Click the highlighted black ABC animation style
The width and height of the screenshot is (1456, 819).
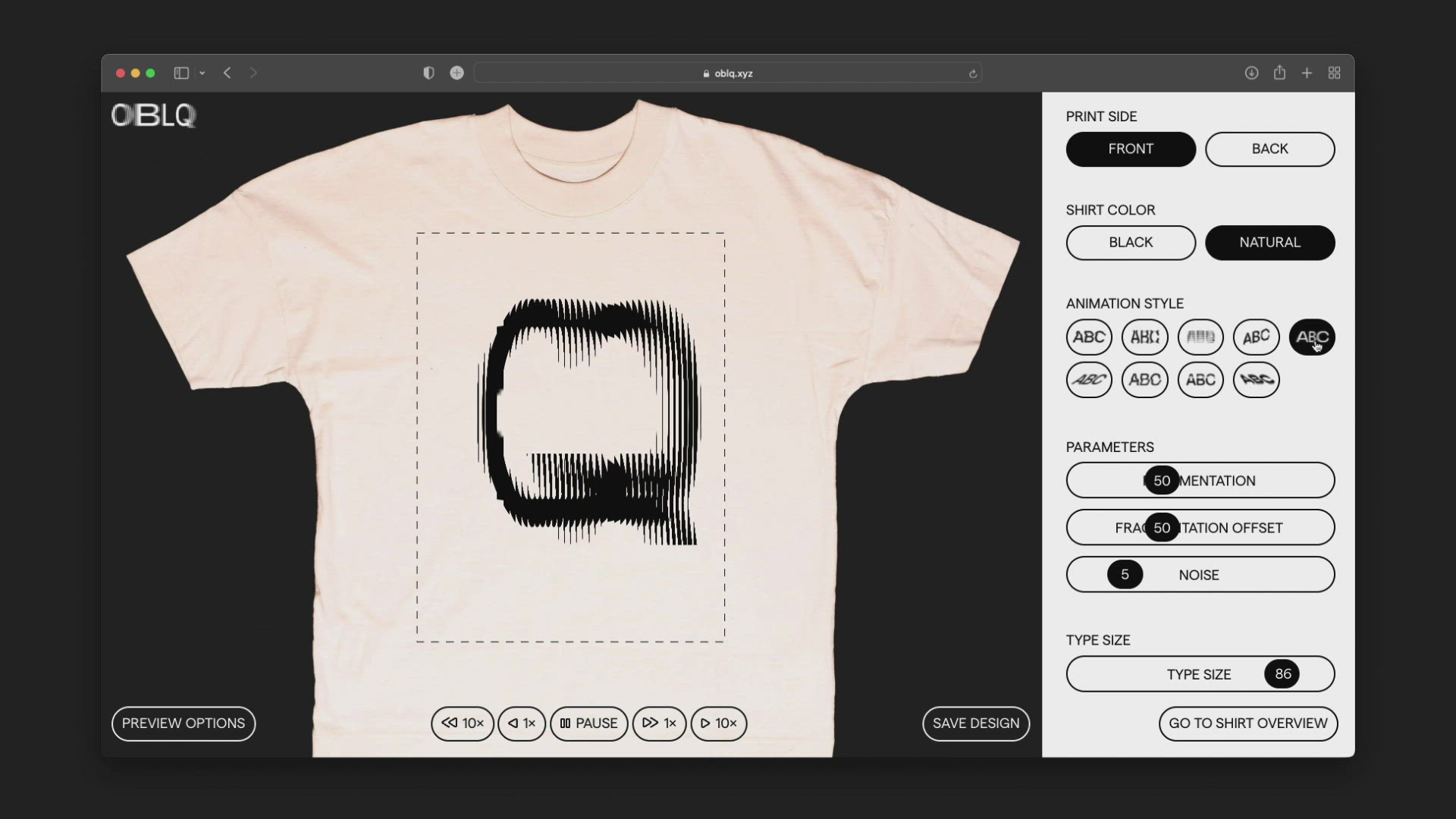[x=1312, y=337]
